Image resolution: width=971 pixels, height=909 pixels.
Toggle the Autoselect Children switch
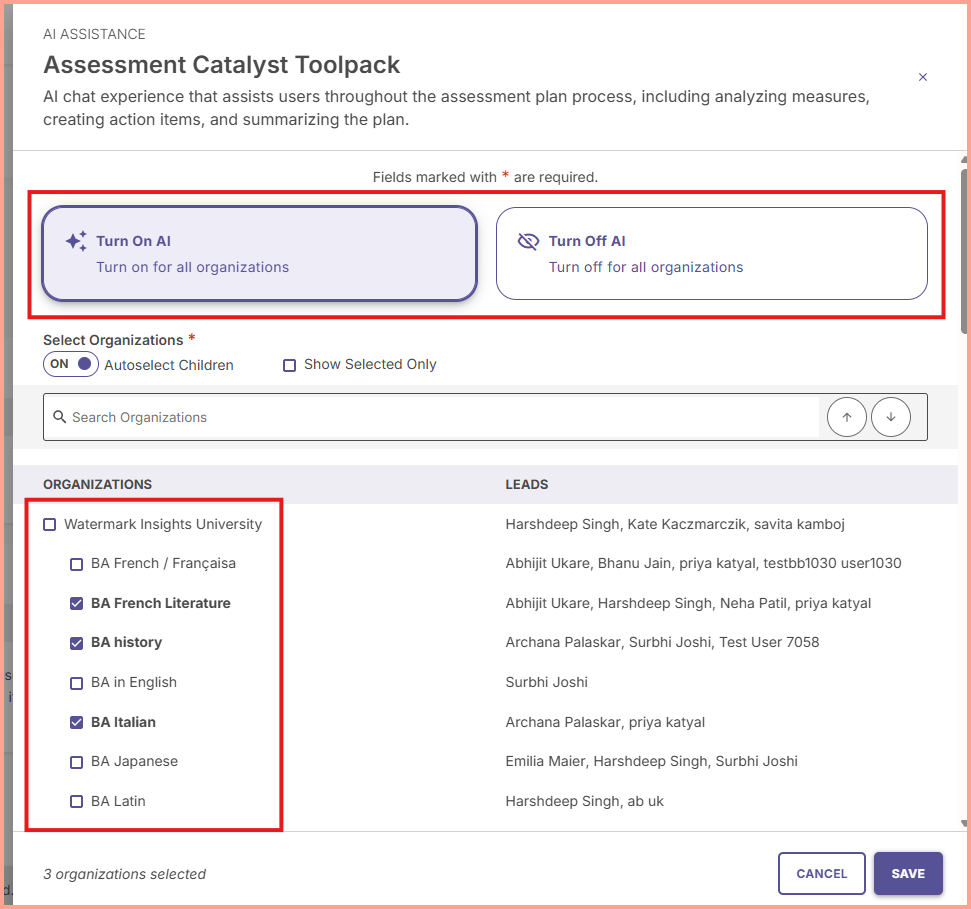71,364
